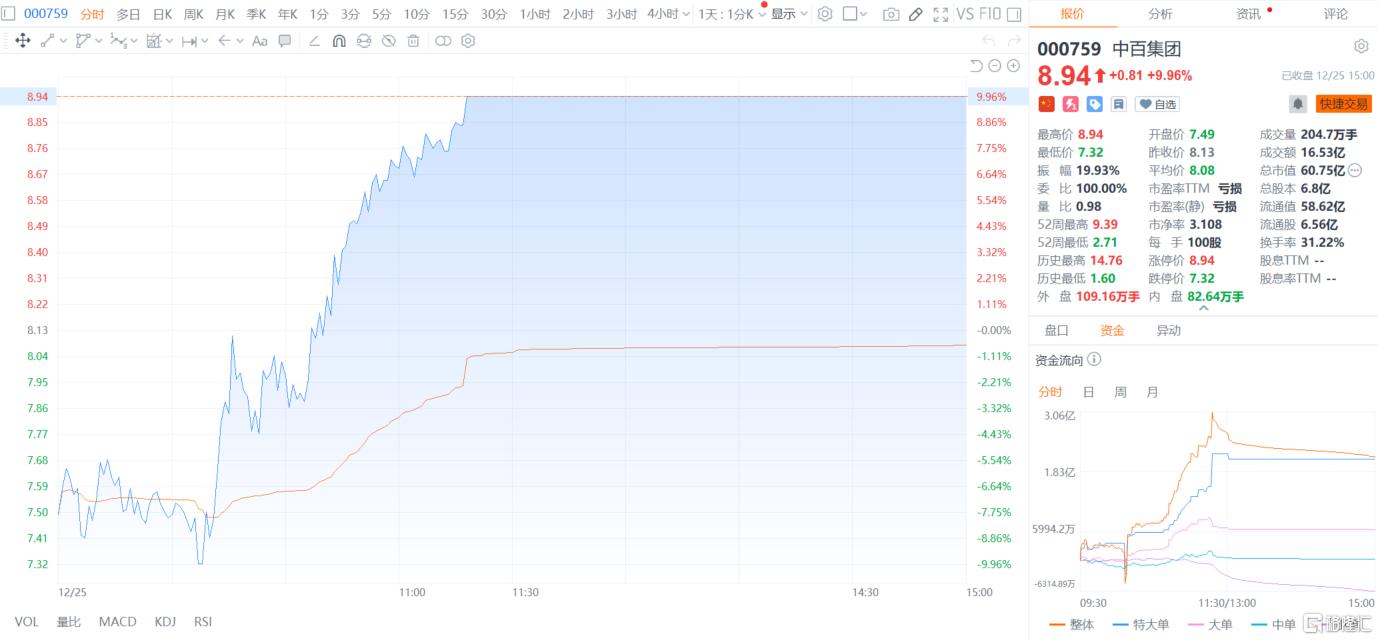Expand trend line tool options arrow
1378x640 pixels.
[63, 41]
